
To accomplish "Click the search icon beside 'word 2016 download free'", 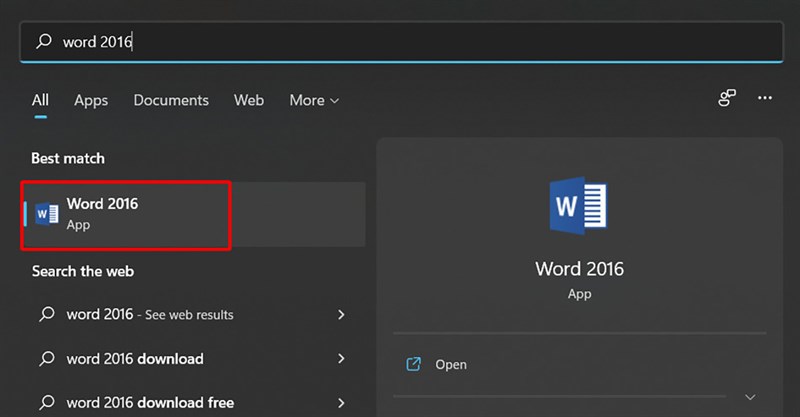I will coord(46,403).
